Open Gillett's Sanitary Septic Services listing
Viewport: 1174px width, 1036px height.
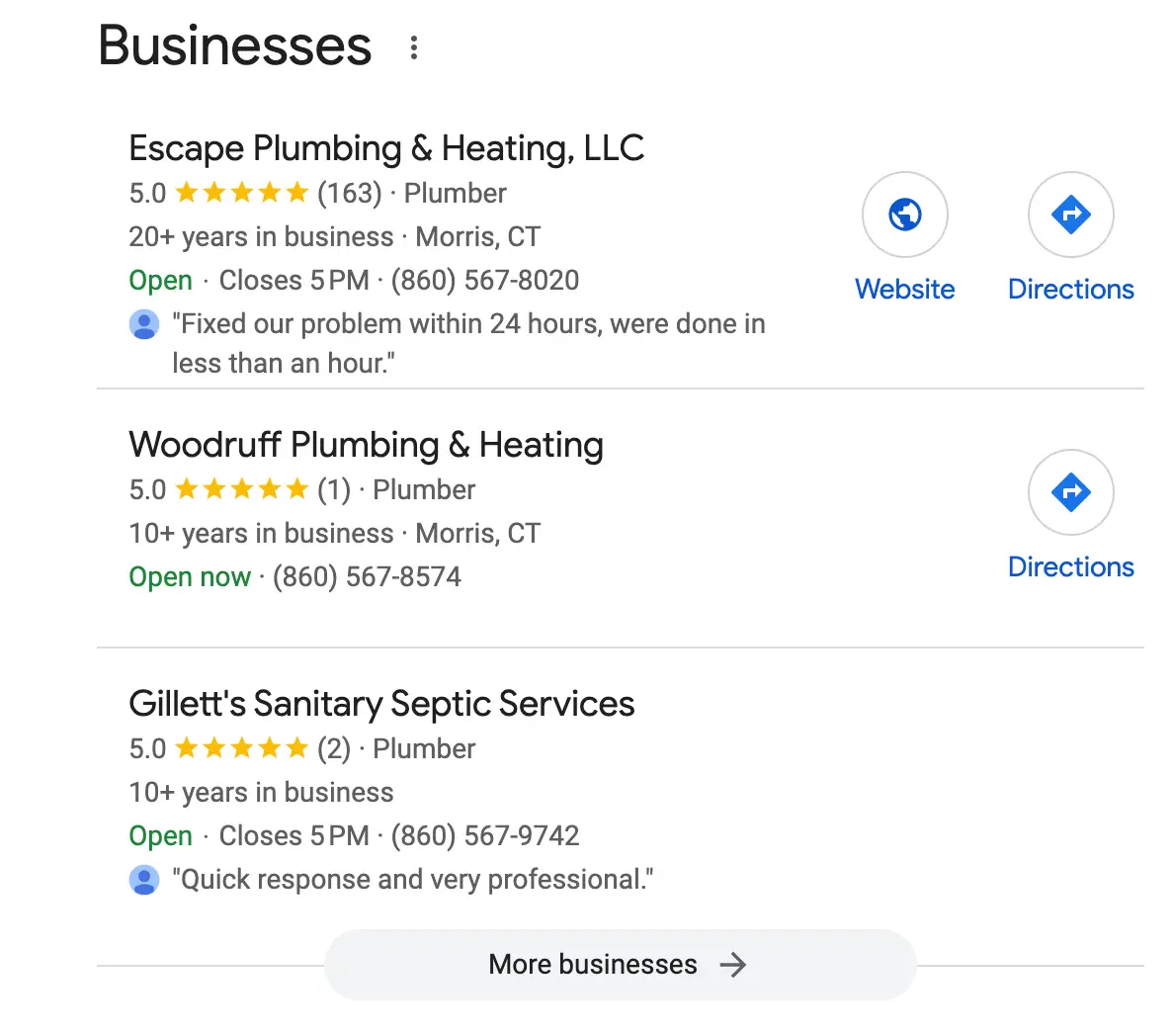click(x=381, y=704)
